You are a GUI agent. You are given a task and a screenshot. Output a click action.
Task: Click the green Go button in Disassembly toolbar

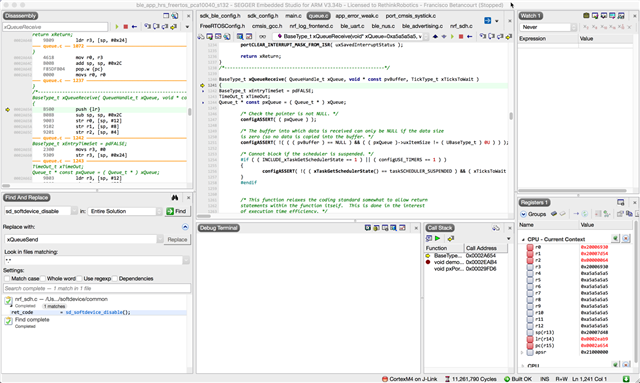click(x=117, y=27)
